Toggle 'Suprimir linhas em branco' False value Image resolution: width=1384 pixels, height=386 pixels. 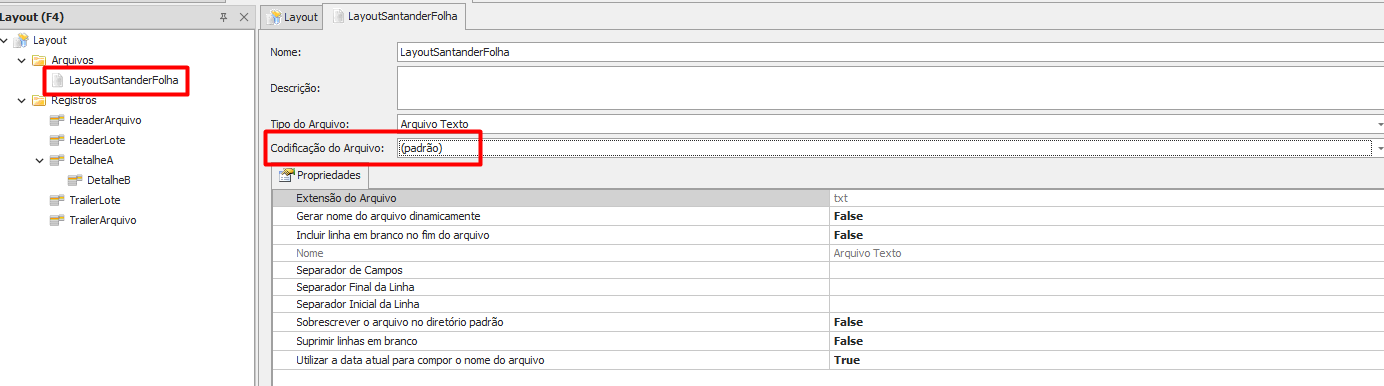click(1106, 341)
